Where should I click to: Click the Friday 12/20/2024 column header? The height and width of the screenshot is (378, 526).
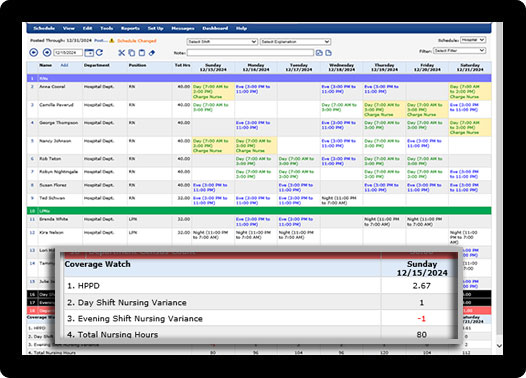pyautogui.click(x=427, y=67)
